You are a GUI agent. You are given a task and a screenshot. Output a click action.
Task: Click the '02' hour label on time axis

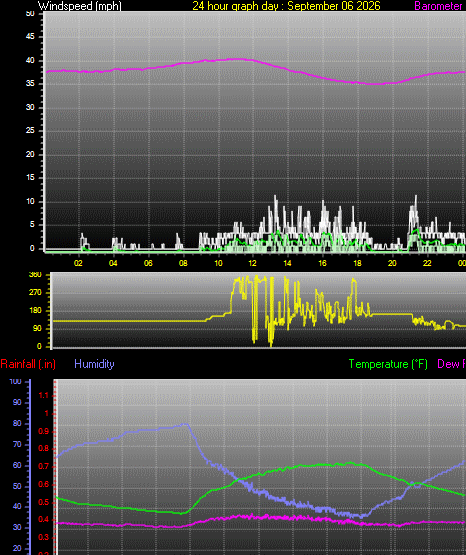point(78,263)
